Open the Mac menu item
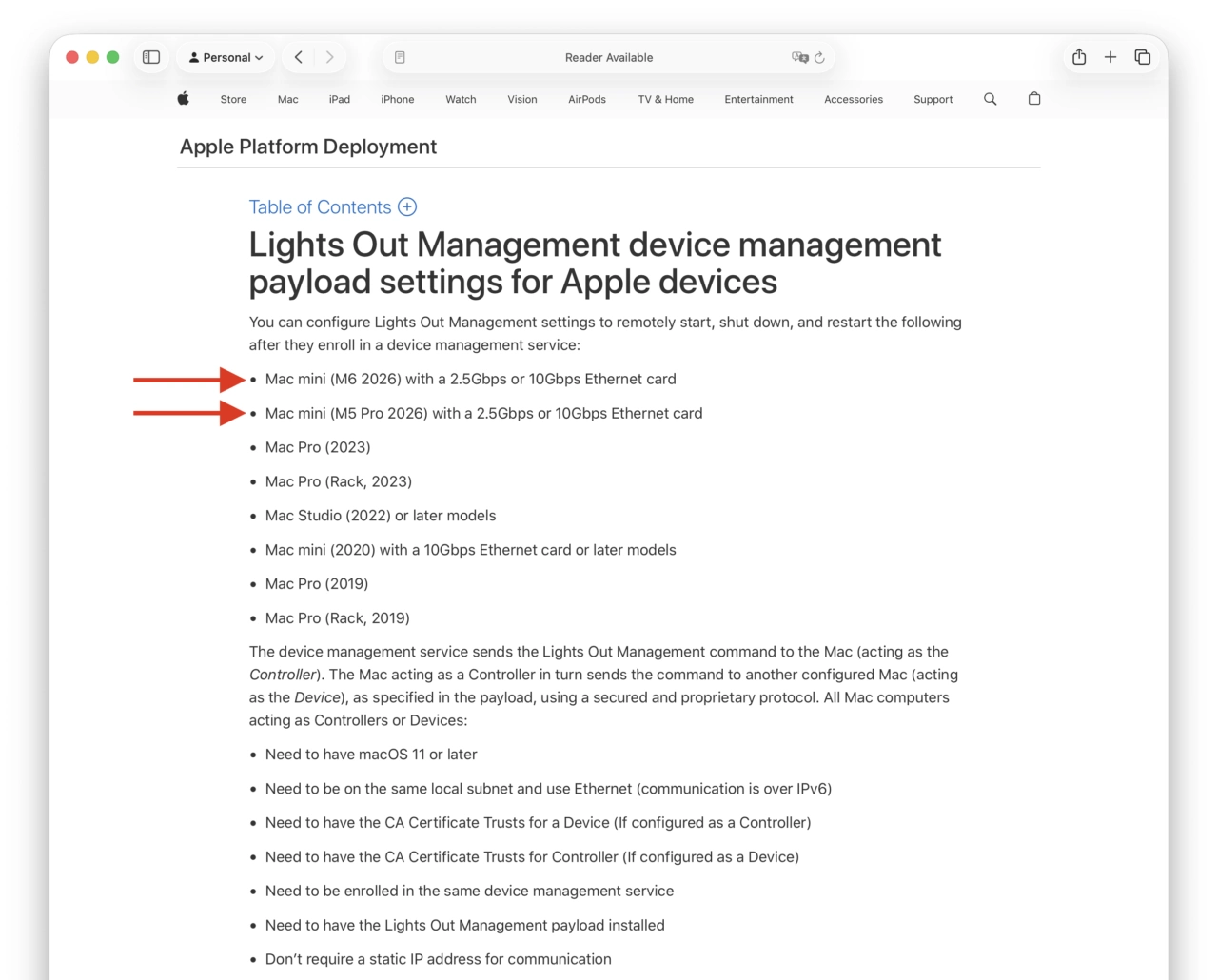This screenshot has height=980, width=1218. tap(287, 99)
